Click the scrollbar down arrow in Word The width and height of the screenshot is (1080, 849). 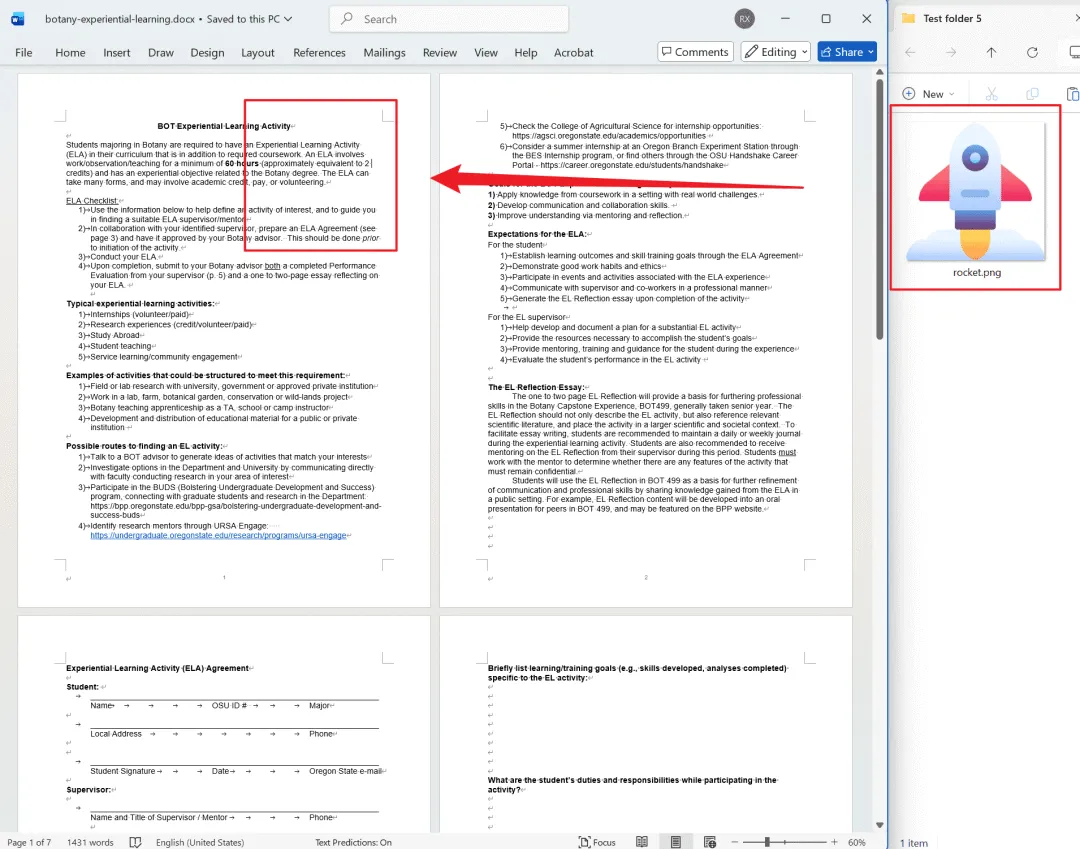880,824
